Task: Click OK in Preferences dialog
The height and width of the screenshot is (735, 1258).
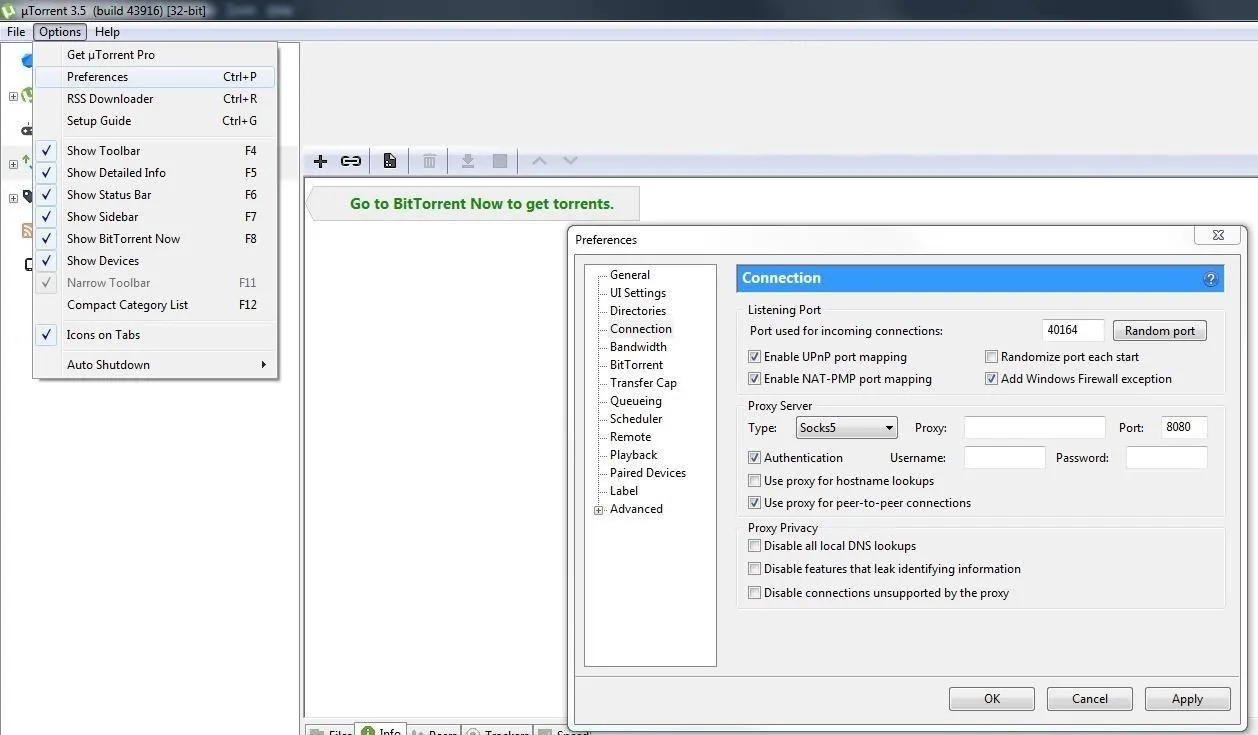Action: 992,699
